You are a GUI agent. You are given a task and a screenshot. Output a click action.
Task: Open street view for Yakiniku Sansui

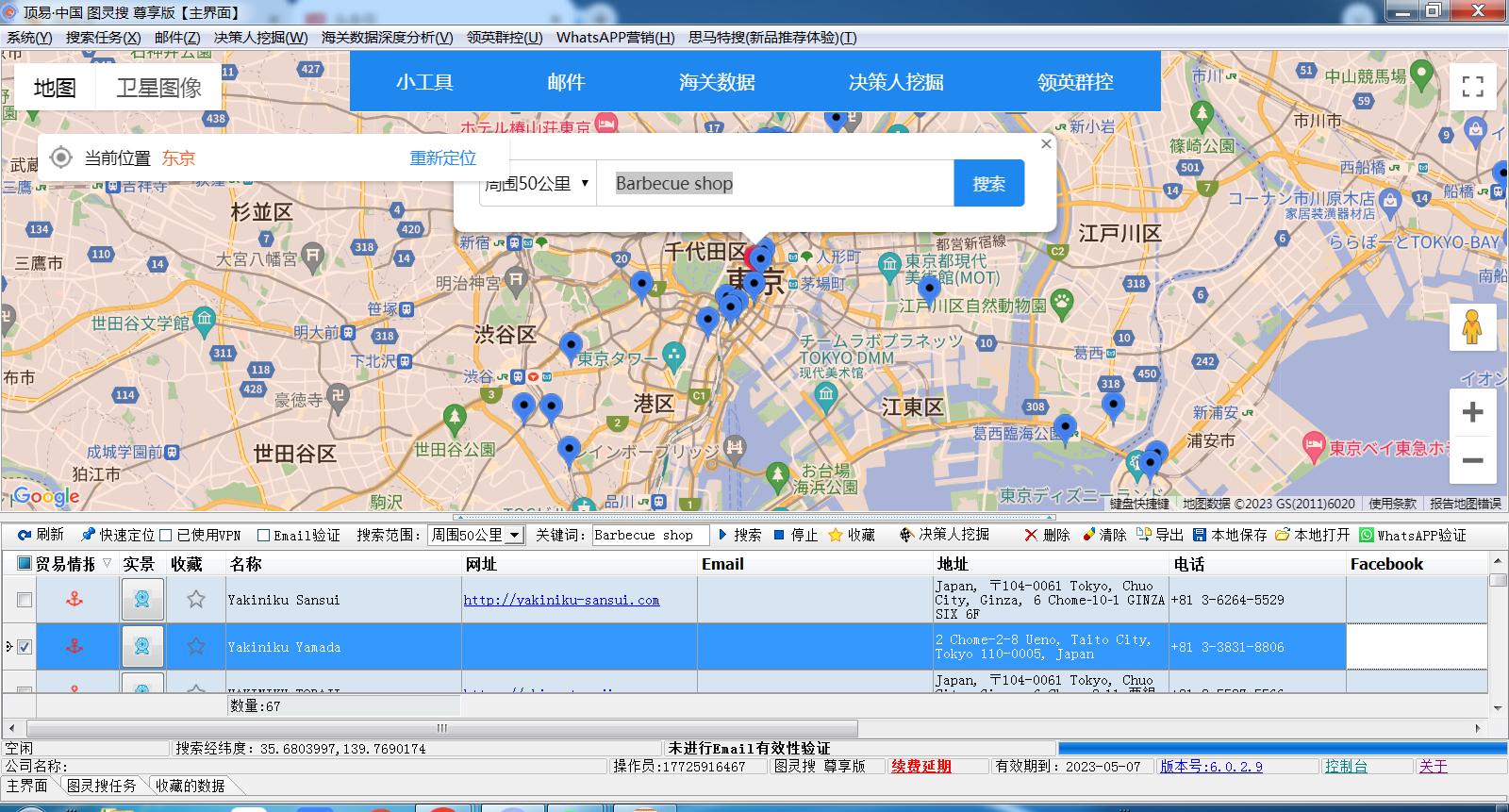[x=142, y=599]
